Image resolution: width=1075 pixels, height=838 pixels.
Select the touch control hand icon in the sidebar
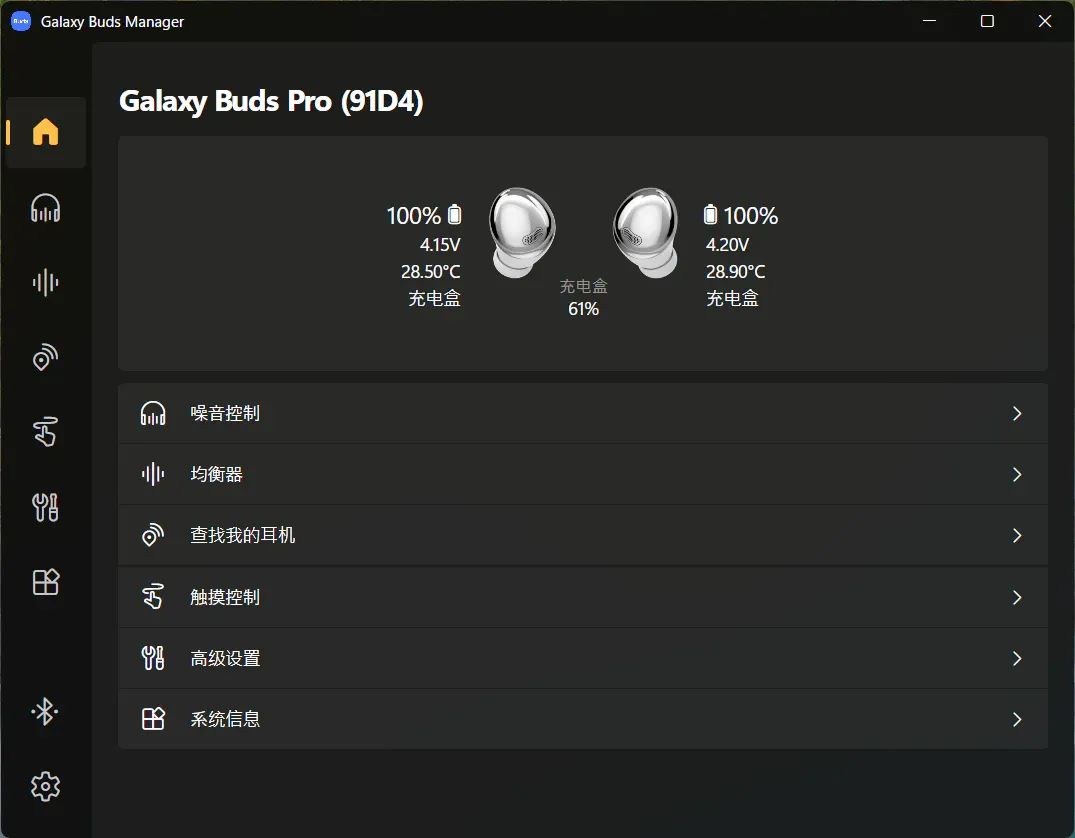click(45, 432)
